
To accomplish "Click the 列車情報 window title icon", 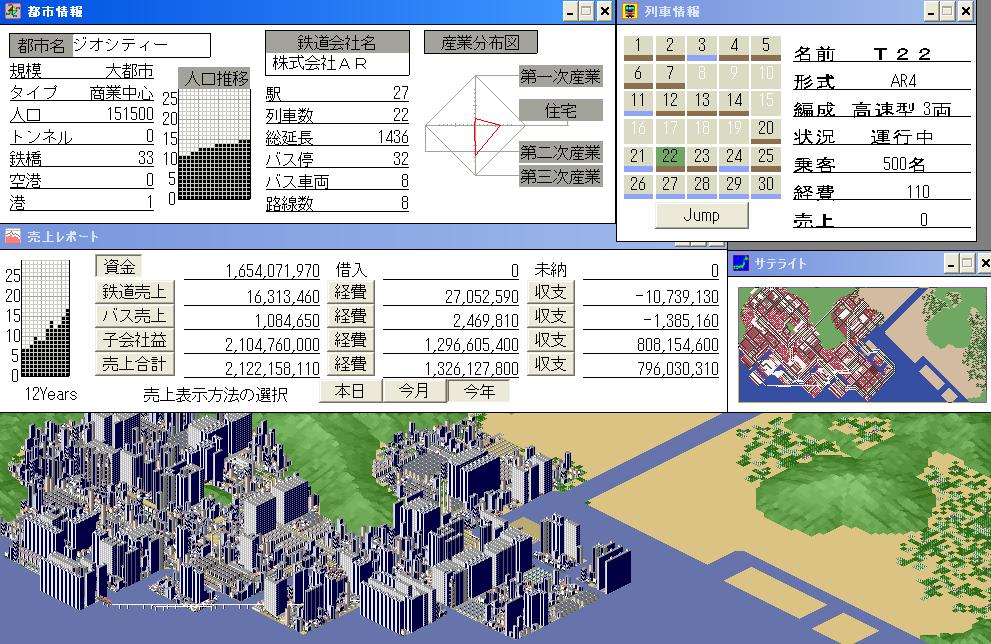I will pos(629,11).
